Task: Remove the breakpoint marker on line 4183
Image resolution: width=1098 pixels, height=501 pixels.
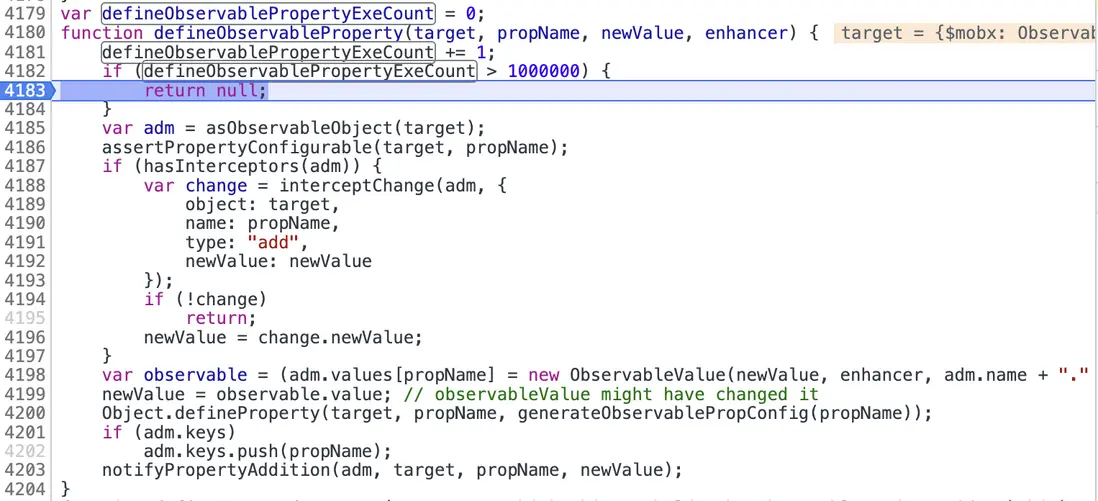Action: pyautogui.click(x=26, y=90)
